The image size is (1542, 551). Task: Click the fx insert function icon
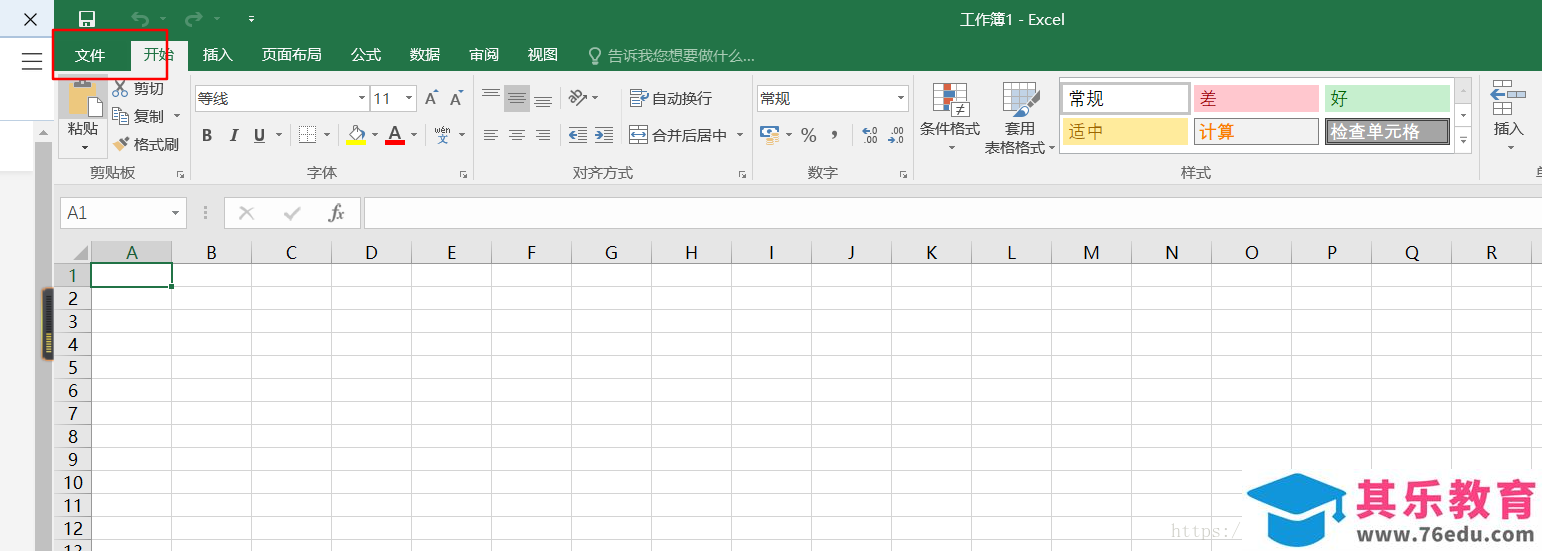click(x=337, y=213)
